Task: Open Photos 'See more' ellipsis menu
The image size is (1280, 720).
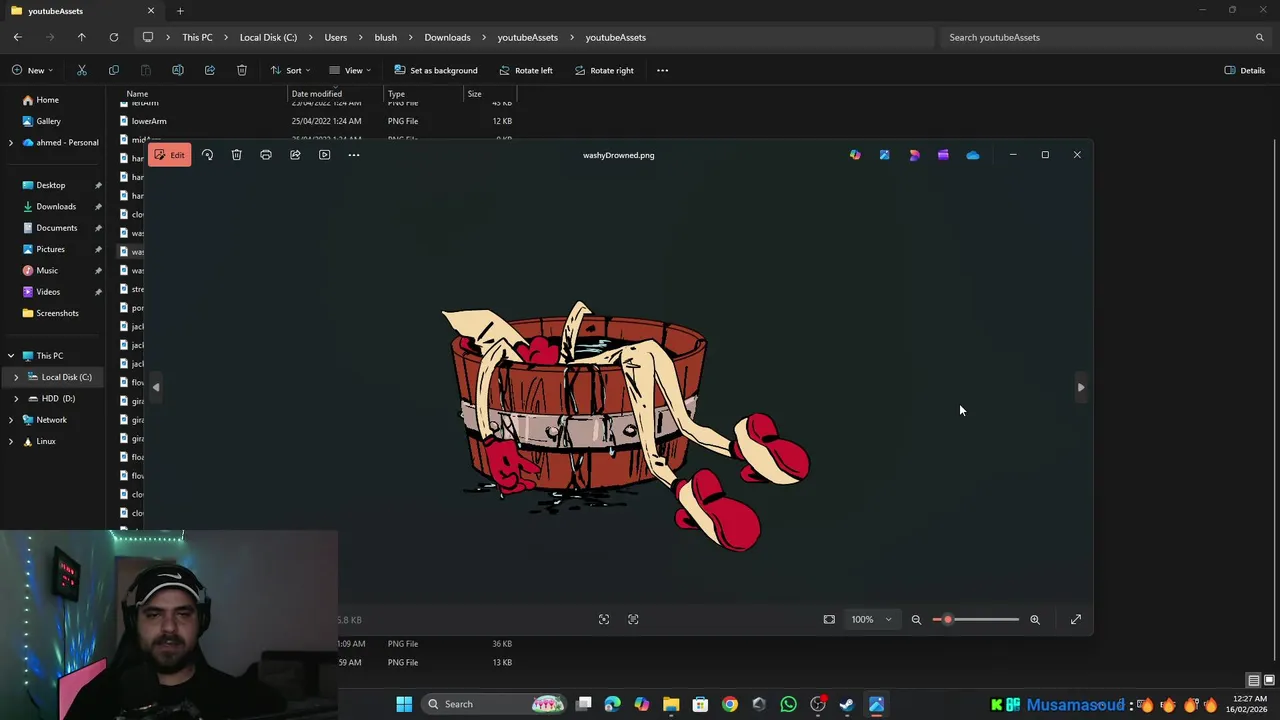Action: tap(354, 155)
